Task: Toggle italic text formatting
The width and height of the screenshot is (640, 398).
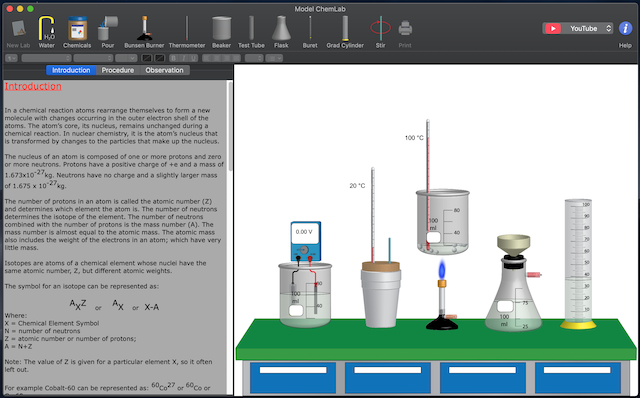Action: [x=183, y=58]
